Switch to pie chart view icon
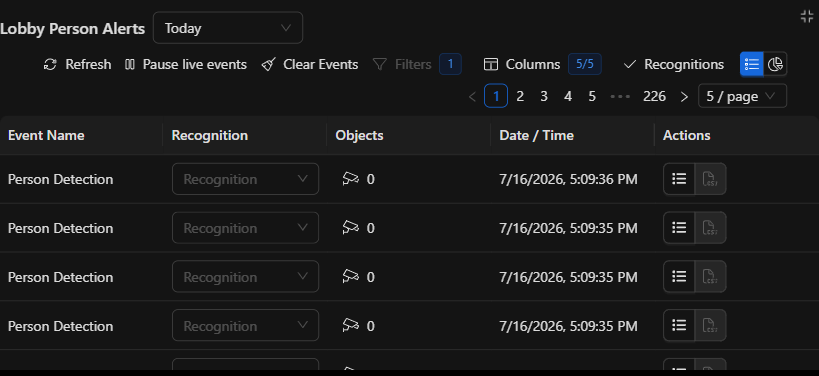Viewport: 819px width, 376px height. [775, 64]
